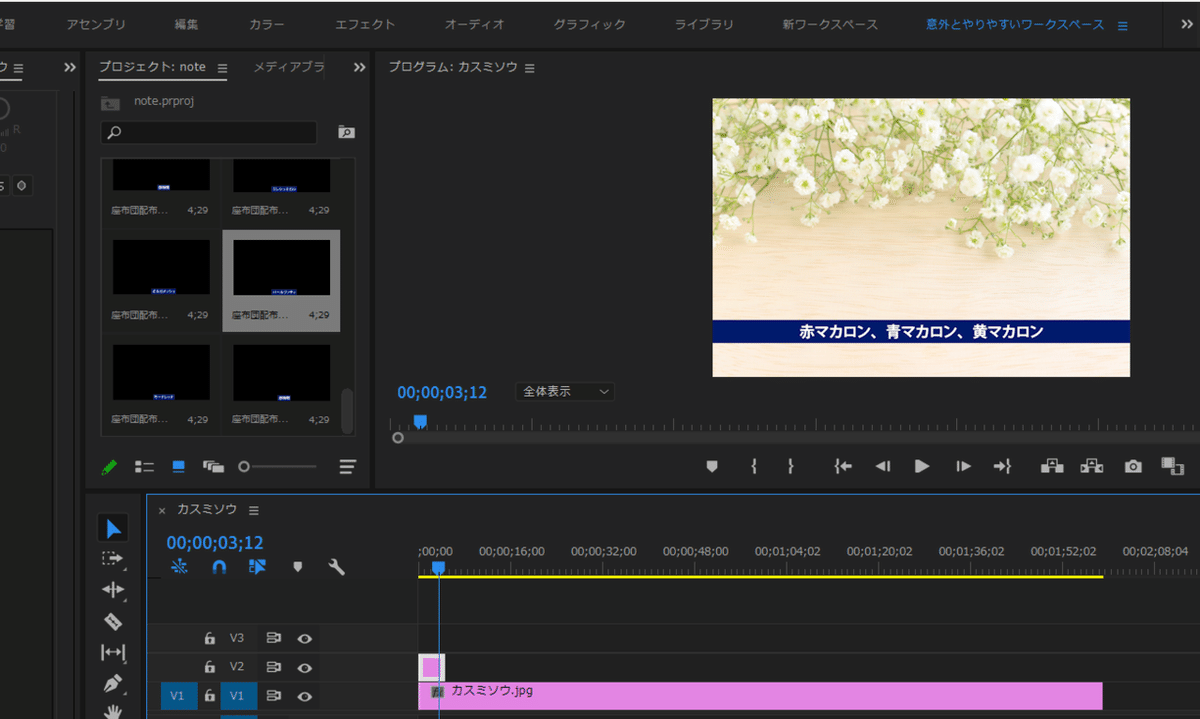
Task: Step back one frame in Program monitor
Action: [882, 466]
